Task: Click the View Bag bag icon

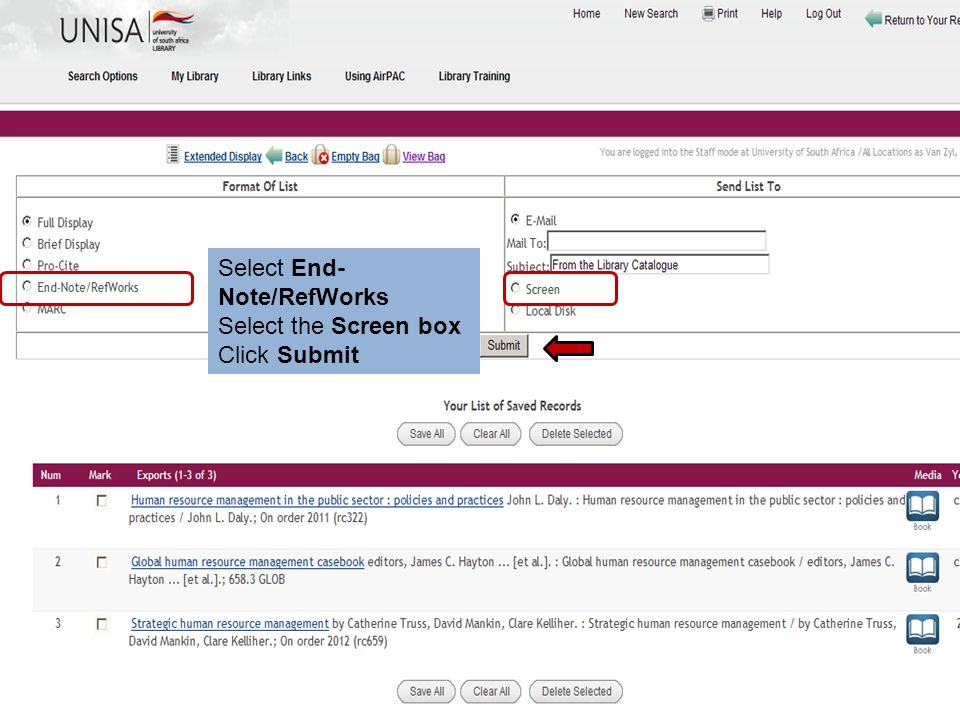Action: pos(391,155)
